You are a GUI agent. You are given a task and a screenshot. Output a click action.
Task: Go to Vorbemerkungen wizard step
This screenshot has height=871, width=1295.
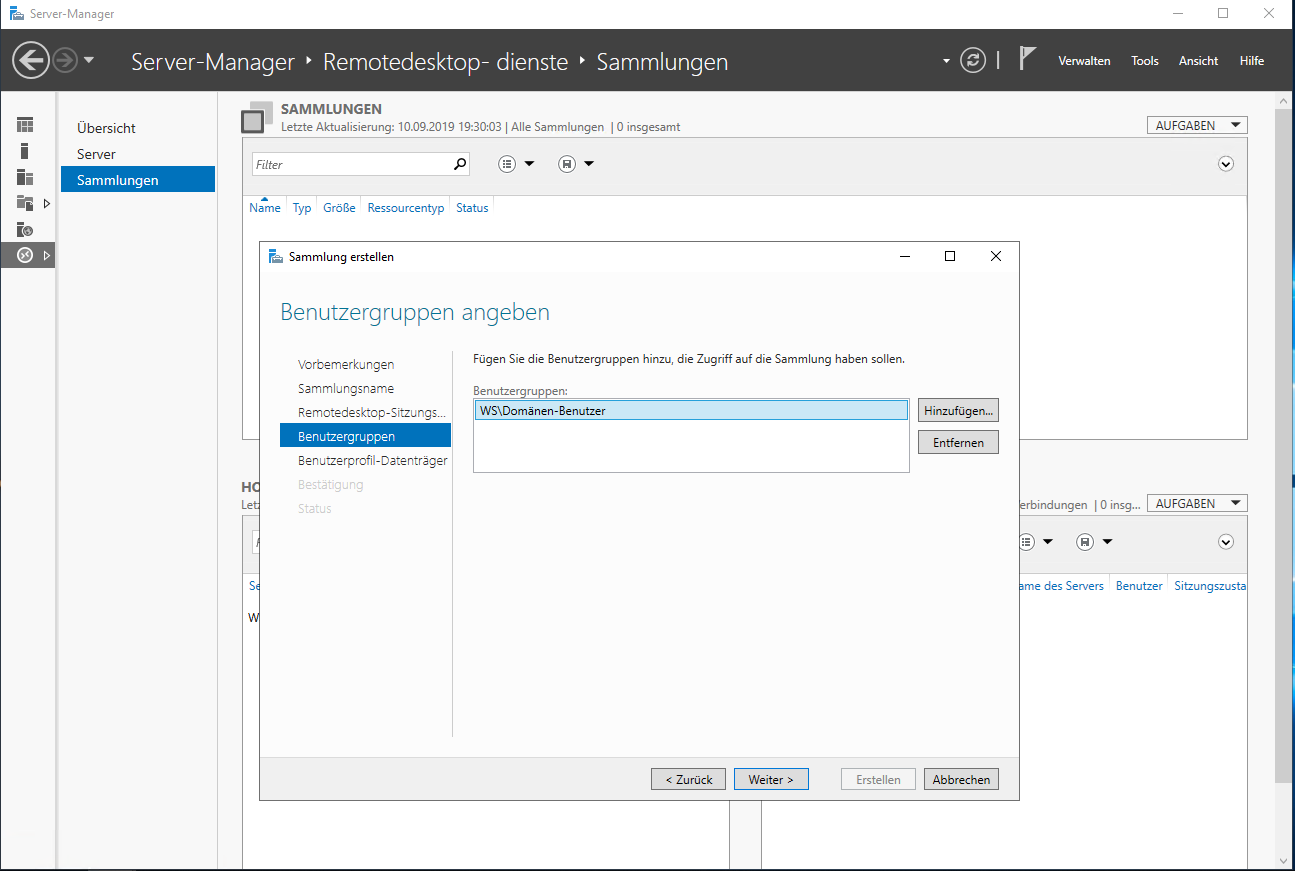pos(346,365)
